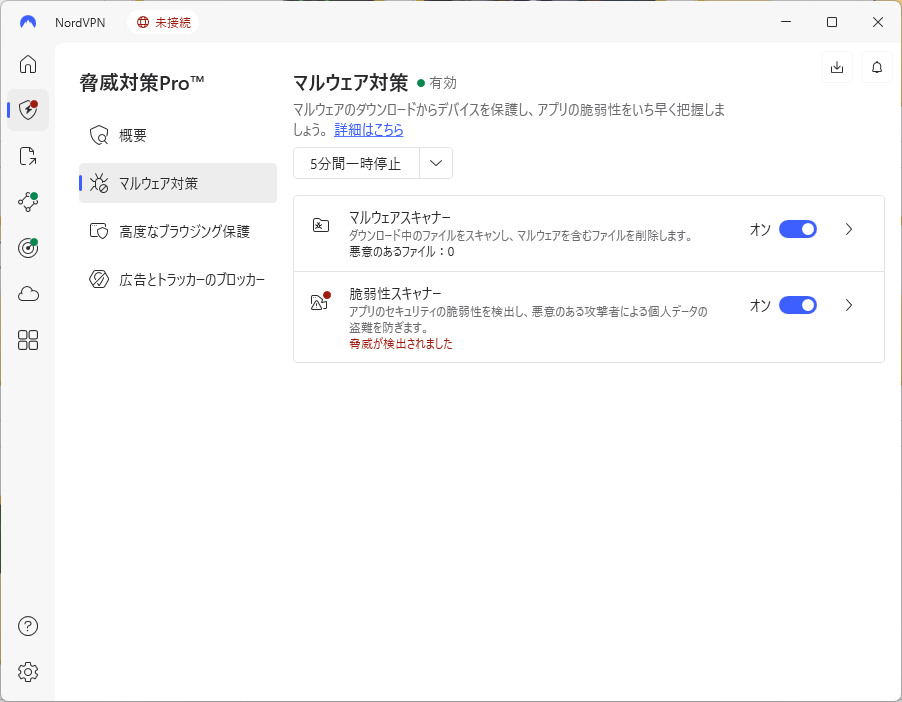Switch to the 概要 section
Screen dimensions: 902x702
click(x=132, y=136)
